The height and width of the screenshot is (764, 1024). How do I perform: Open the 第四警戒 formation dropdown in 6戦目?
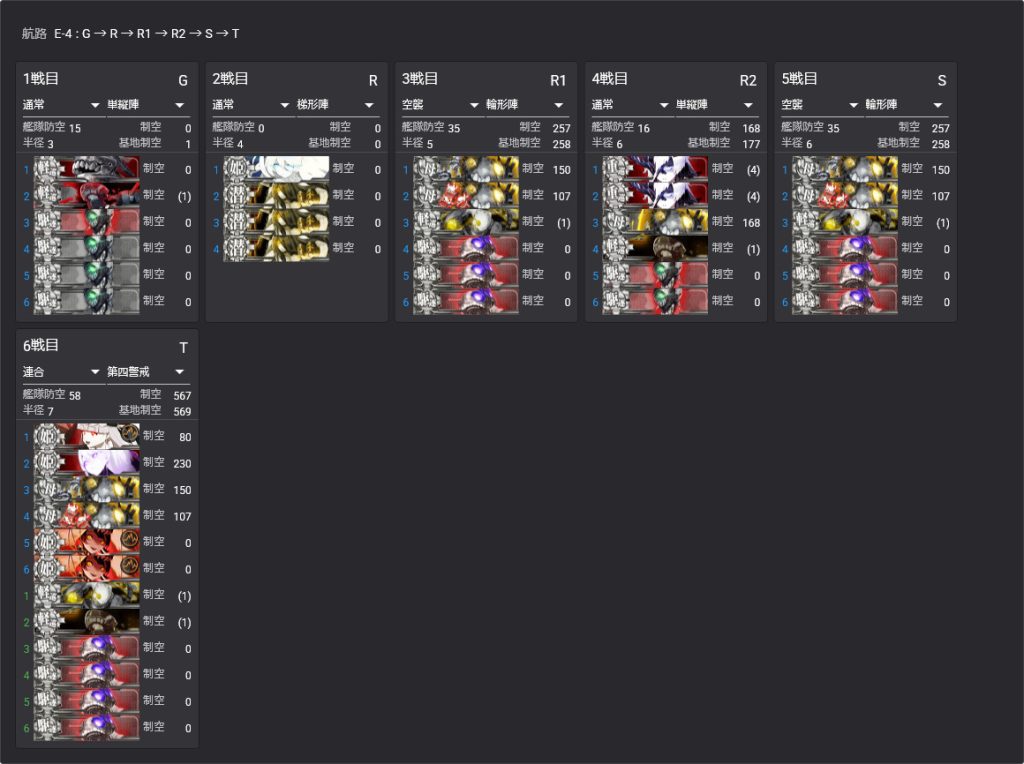pos(147,372)
